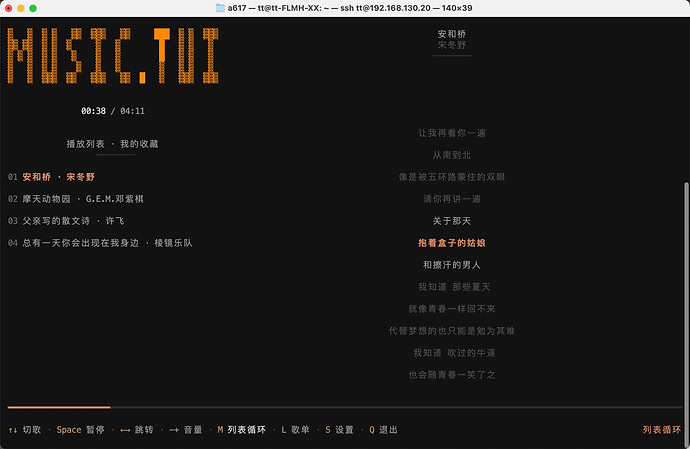The image size is (690, 449).
Task: Click the folder icon in the title bar
Action: tap(220, 8)
